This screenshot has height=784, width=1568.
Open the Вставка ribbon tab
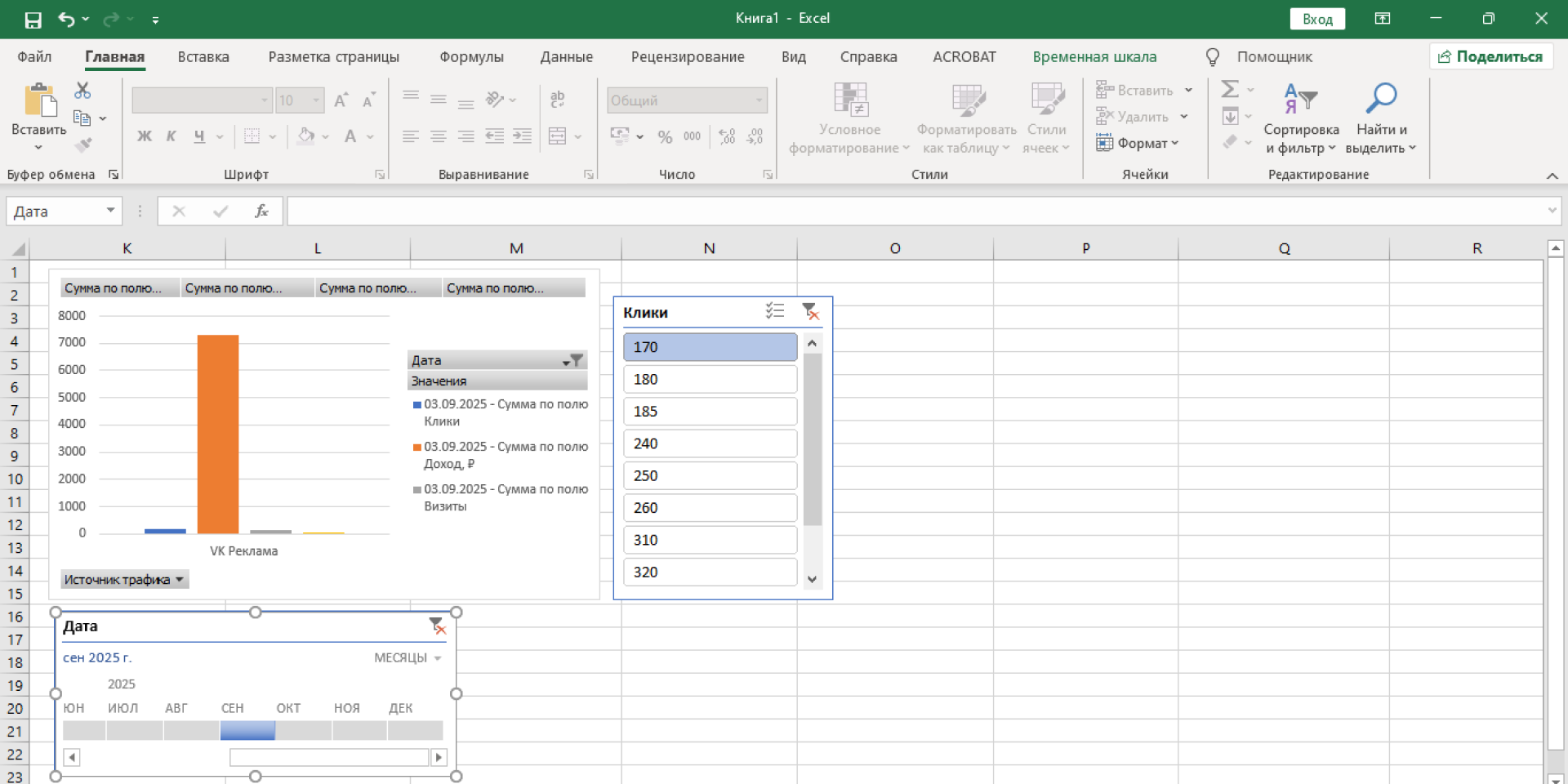coord(203,57)
